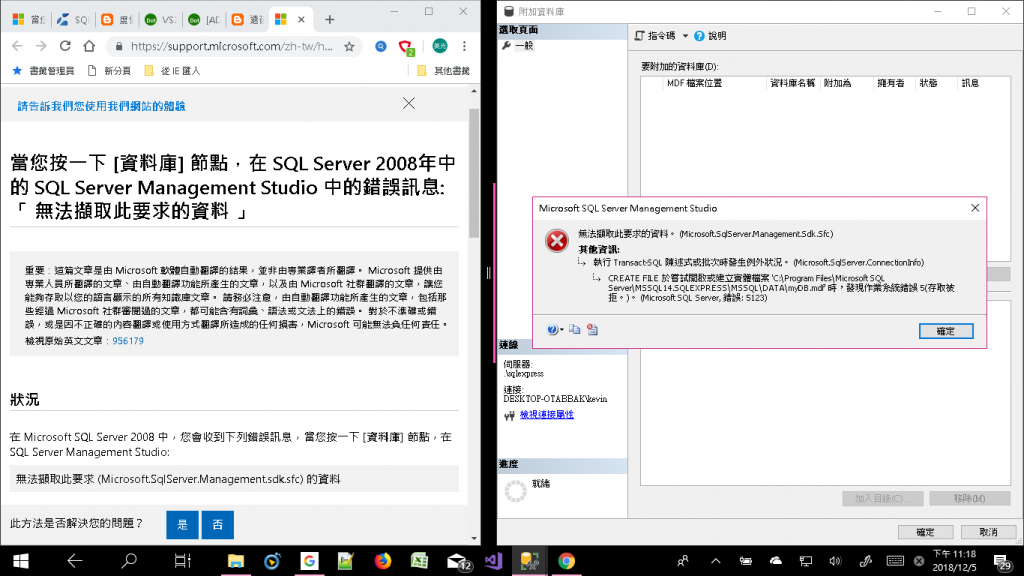The width and height of the screenshot is (1024, 576).
Task: Click the 連線 section header
Action: tap(562, 345)
